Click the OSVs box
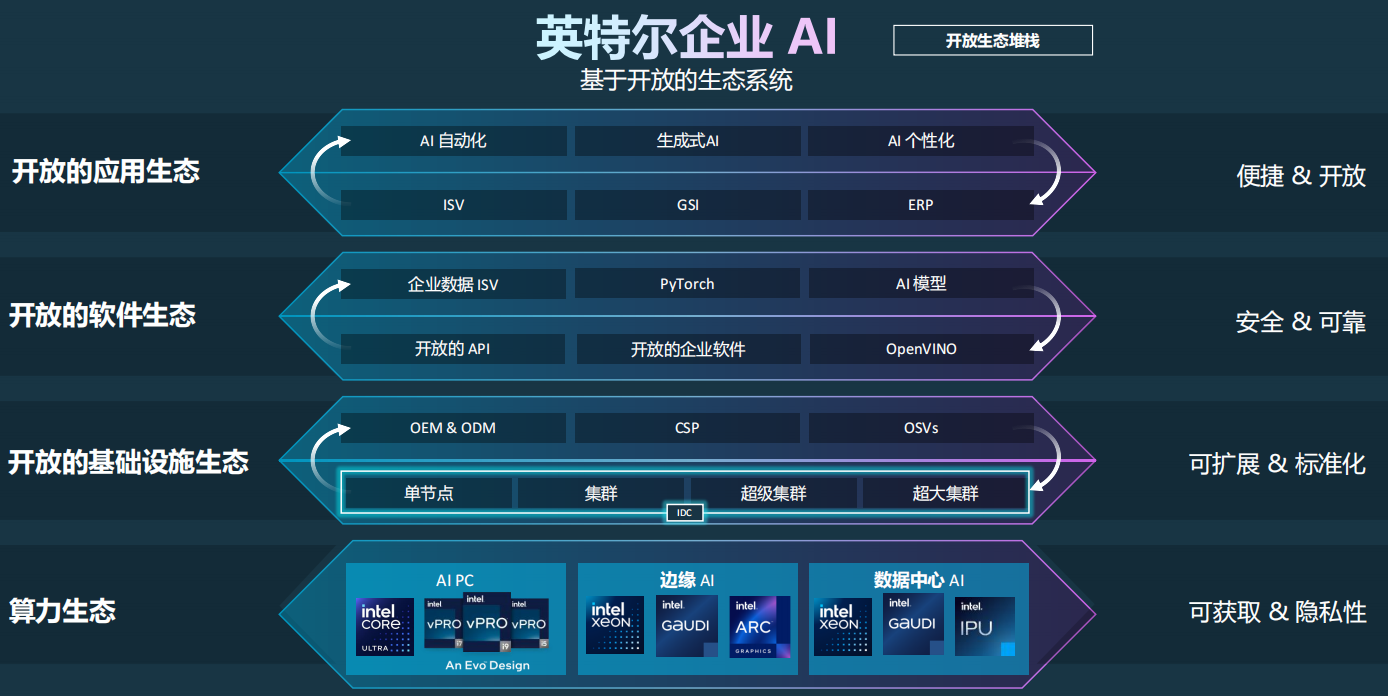Viewport: 1388px width, 696px height. pos(921,428)
